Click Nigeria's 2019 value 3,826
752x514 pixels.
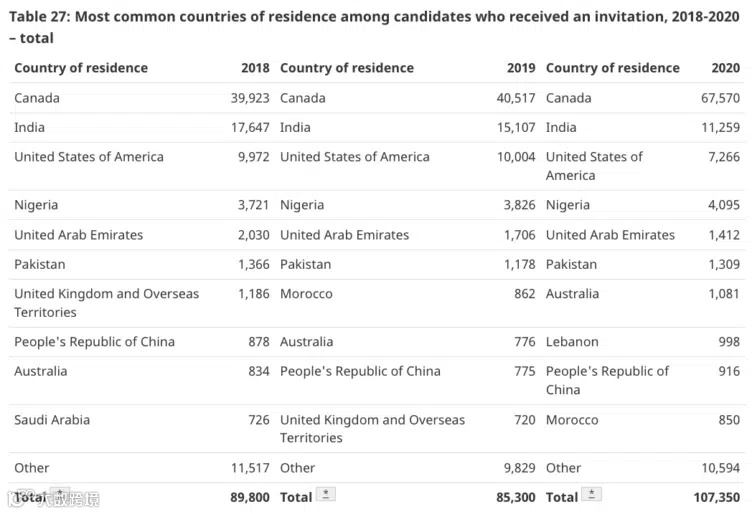click(x=519, y=205)
